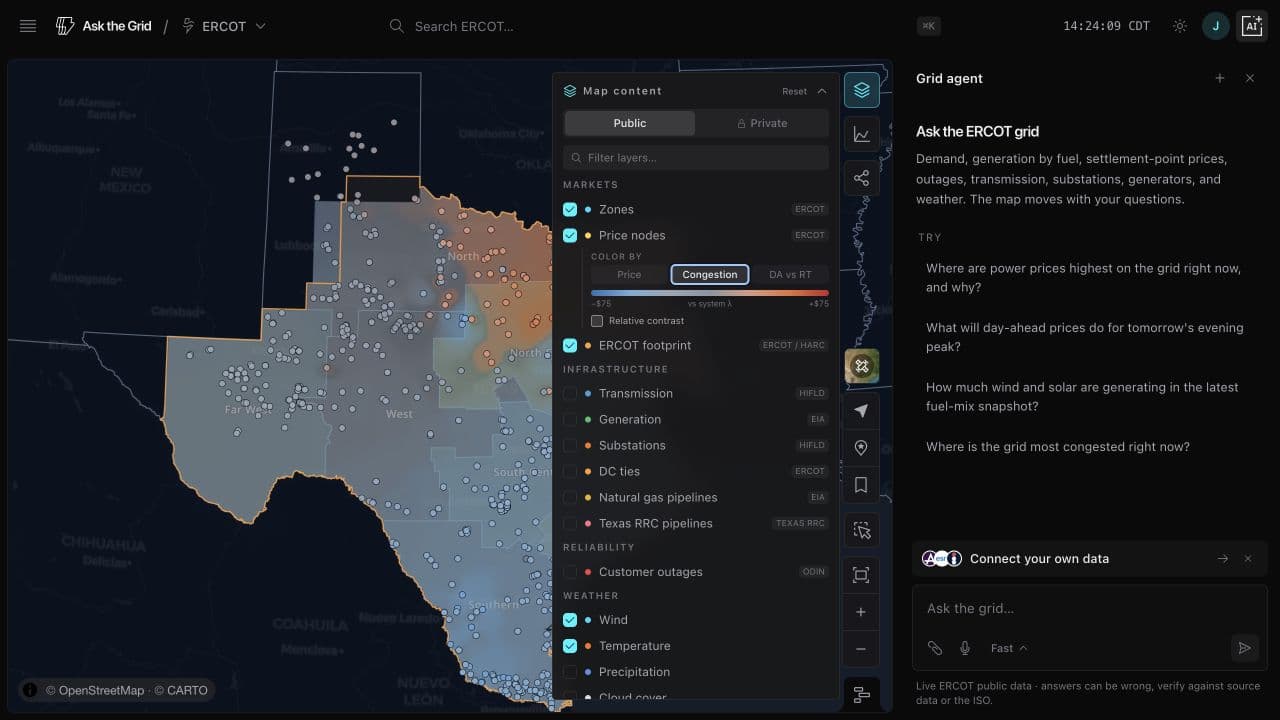Toggle the light theme sun icon
Image resolution: width=1280 pixels, height=720 pixels.
point(1180,26)
